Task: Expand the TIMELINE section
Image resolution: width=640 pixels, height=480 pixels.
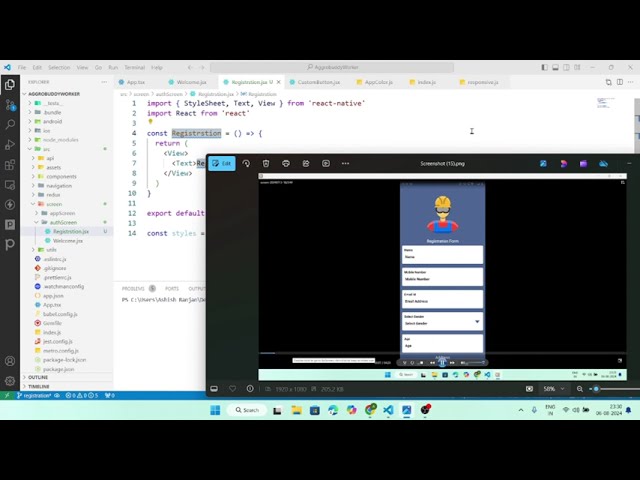Action: click(39, 386)
